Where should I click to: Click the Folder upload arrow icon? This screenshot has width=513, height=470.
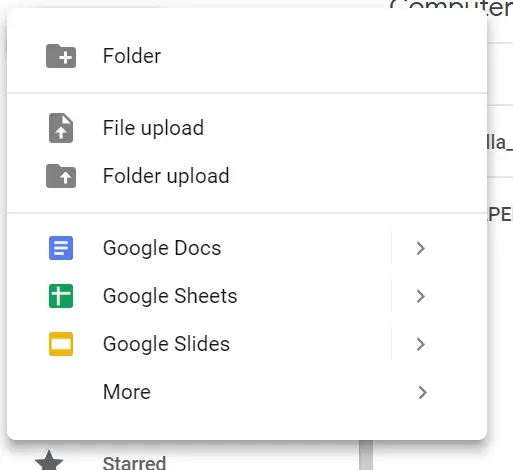[x=61, y=176]
